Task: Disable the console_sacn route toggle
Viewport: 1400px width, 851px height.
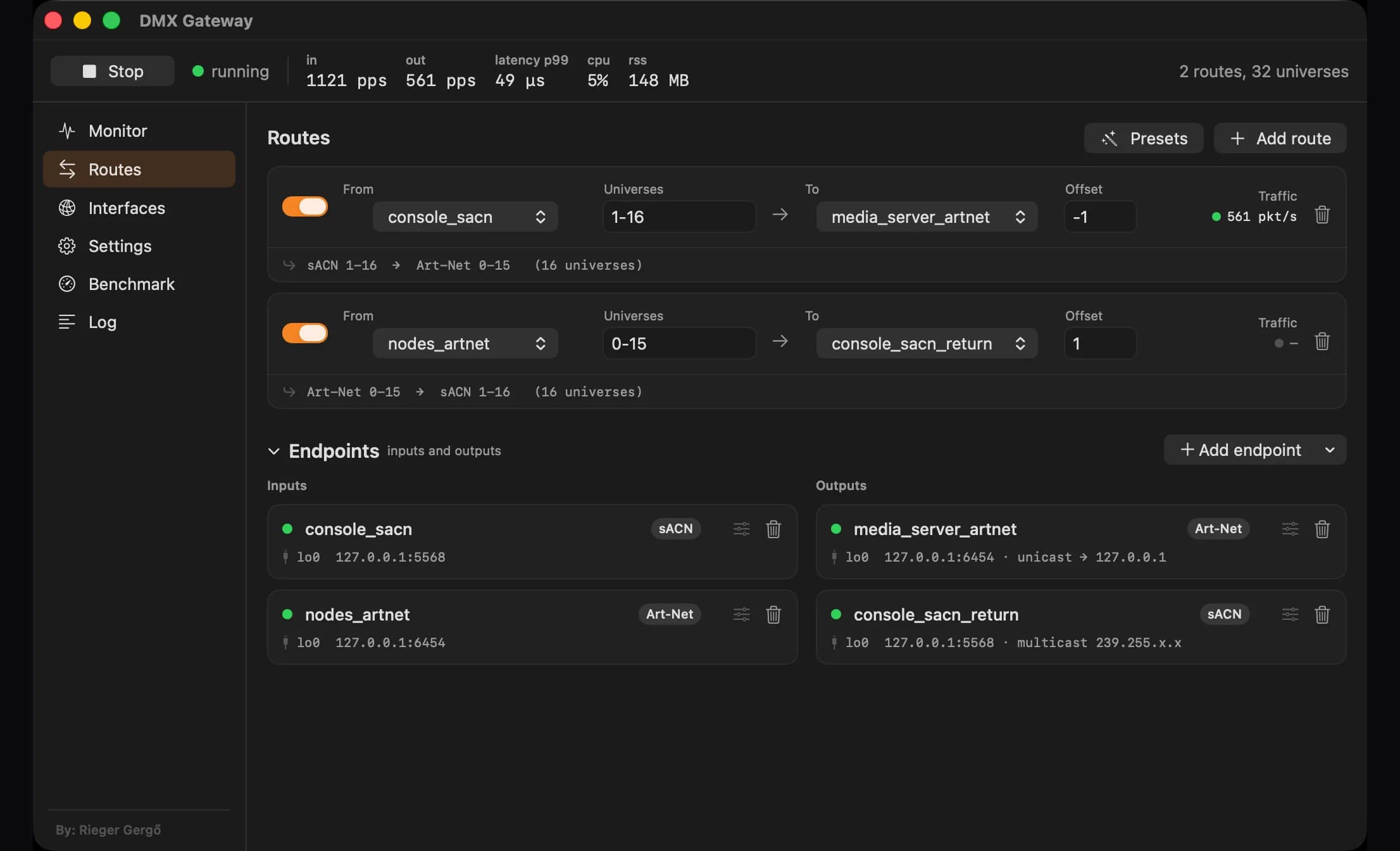Action: 305,206
